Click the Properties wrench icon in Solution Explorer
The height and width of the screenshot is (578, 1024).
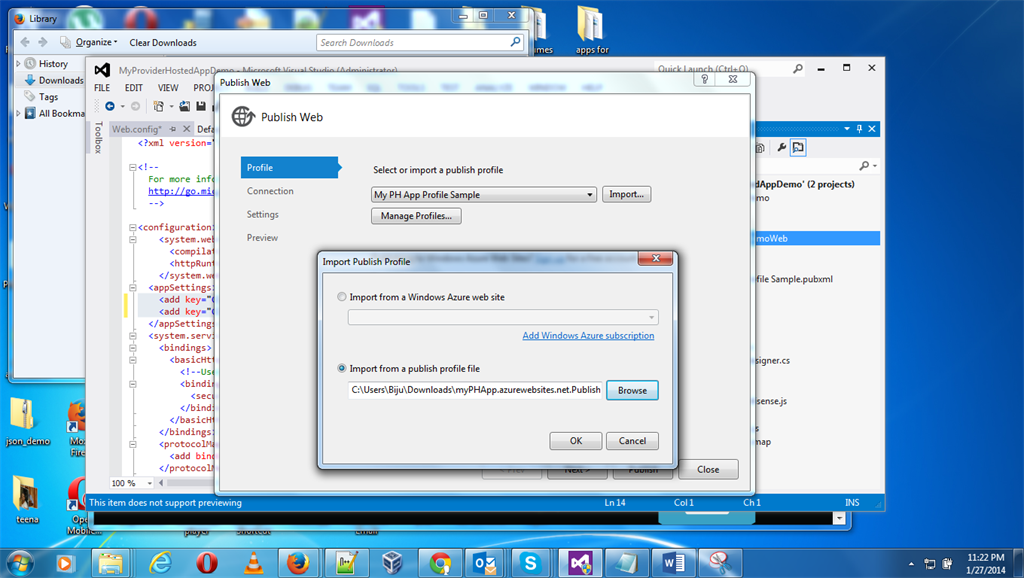click(x=782, y=148)
